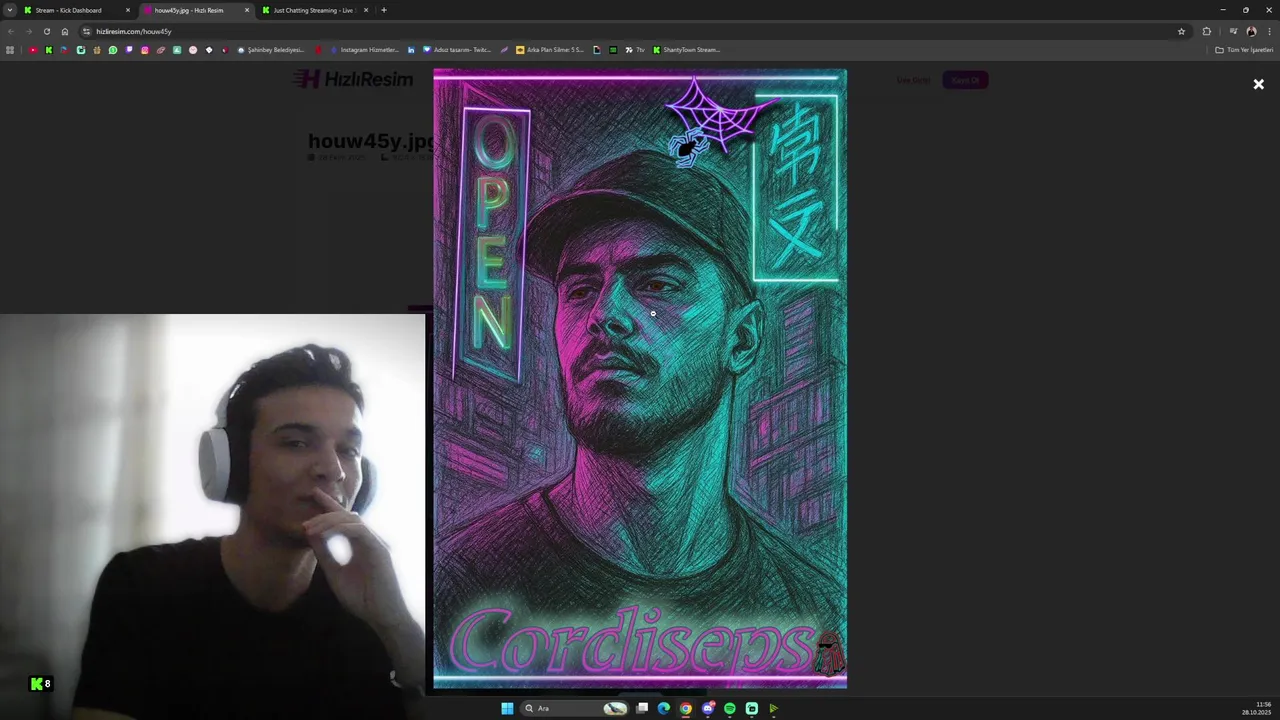Open Spotify from the taskbar
This screenshot has height=720, width=1280.
(730, 708)
